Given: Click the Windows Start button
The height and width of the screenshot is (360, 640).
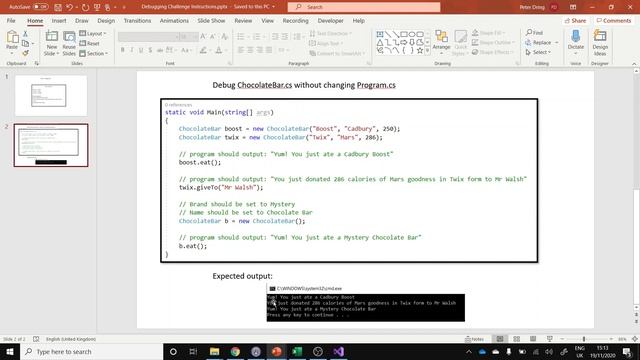Looking at the screenshot, I should [10, 351].
